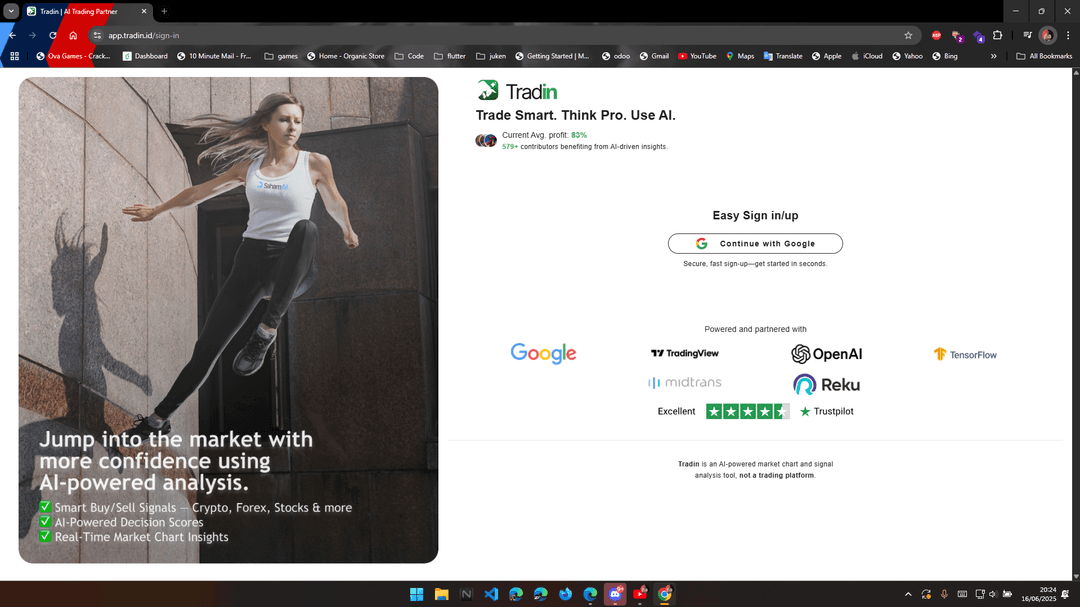The height and width of the screenshot is (607, 1080).
Task: Open the apps grid in bookmarks bar
Action: tap(14, 56)
